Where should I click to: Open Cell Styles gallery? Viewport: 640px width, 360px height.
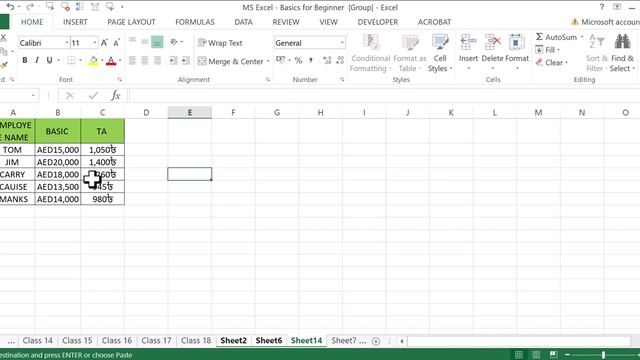(x=440, y=53)
